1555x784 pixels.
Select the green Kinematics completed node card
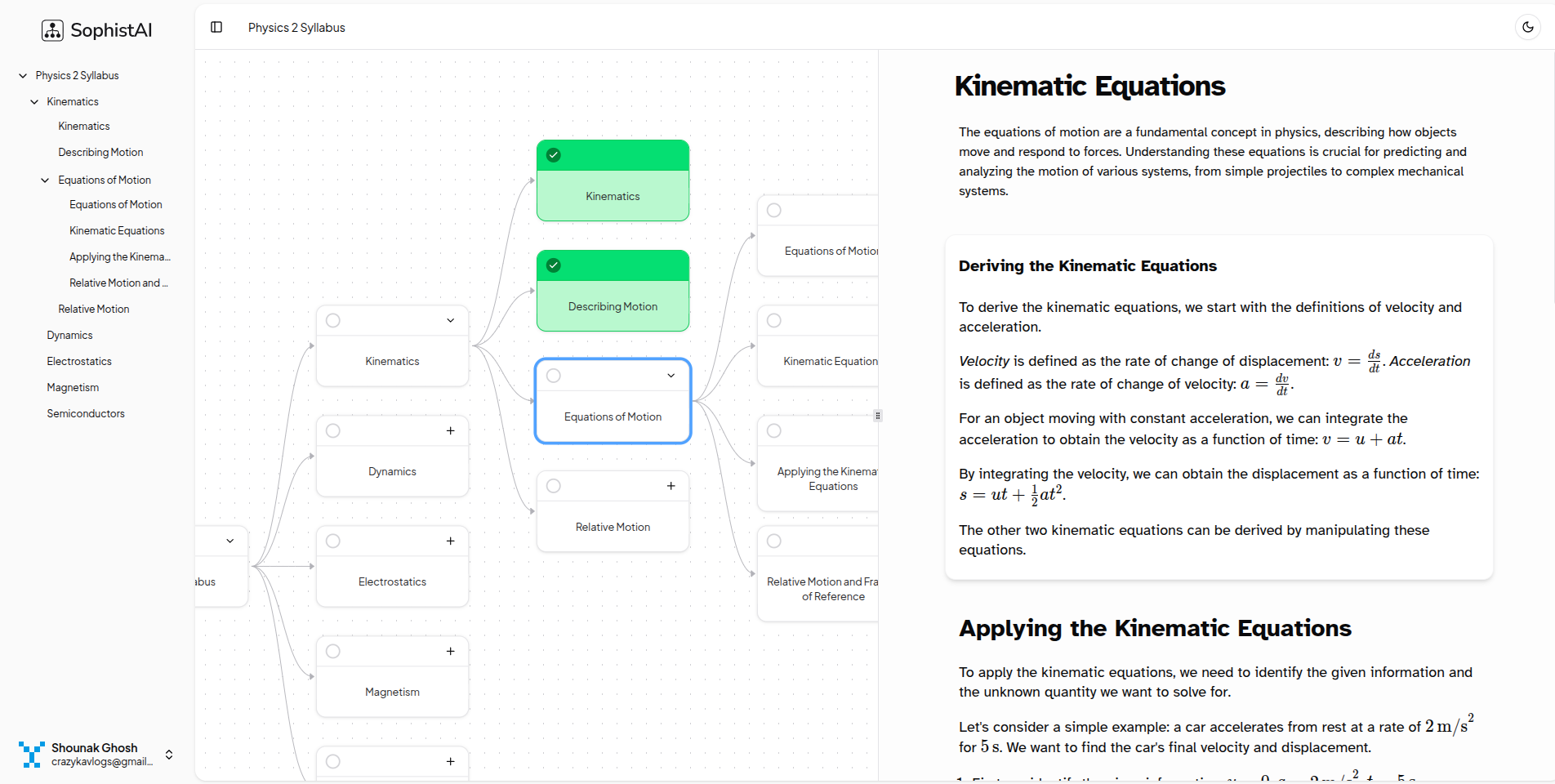[x=613, y=180]
